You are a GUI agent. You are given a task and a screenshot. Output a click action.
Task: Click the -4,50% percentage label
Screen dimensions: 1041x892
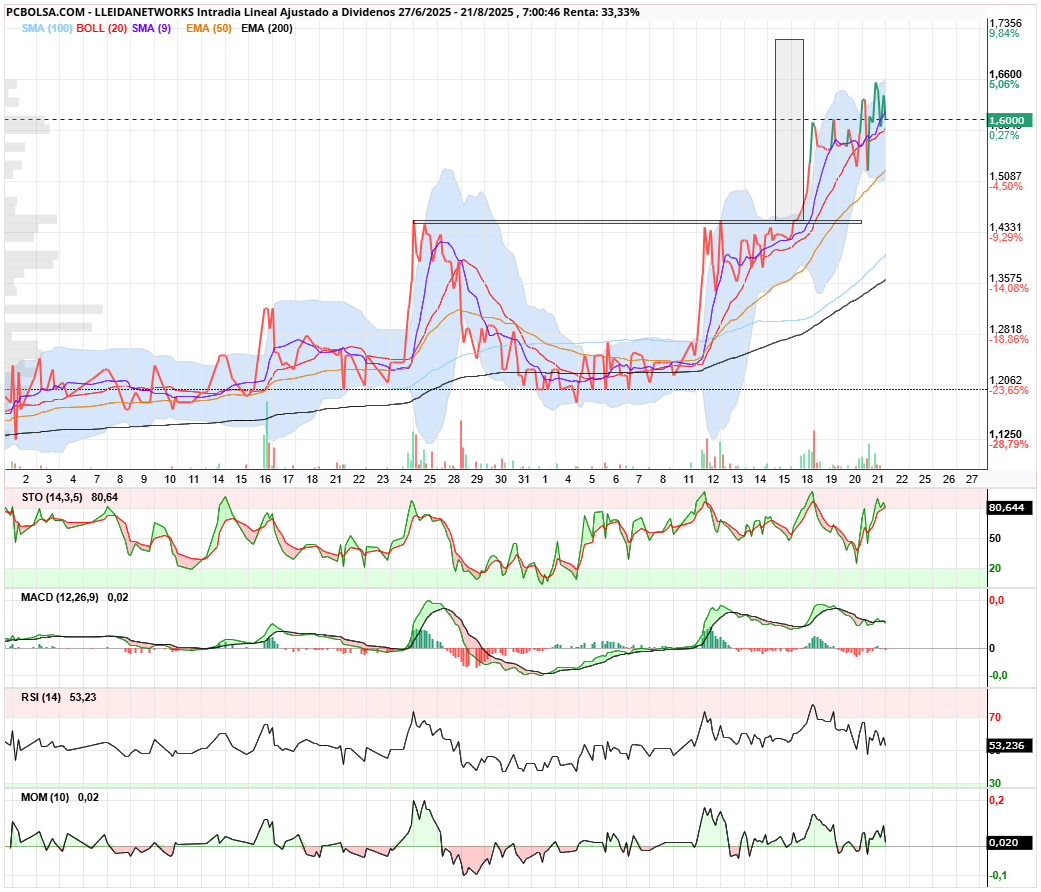pyautogui.click(x=1006, y=186)
